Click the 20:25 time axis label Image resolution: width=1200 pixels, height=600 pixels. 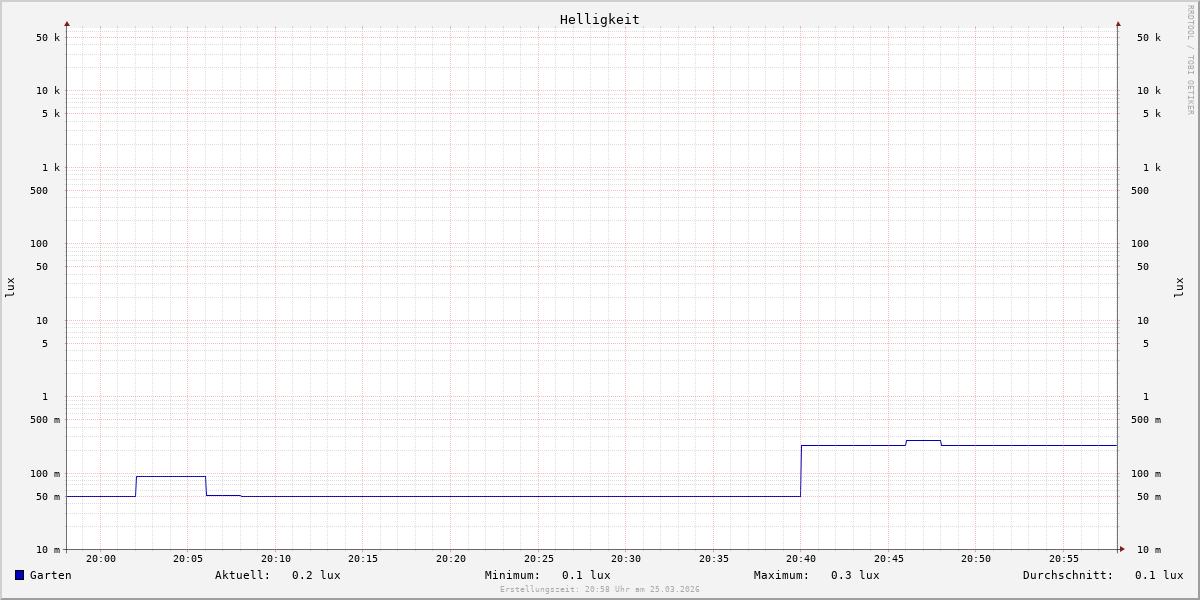click(539, 559)
